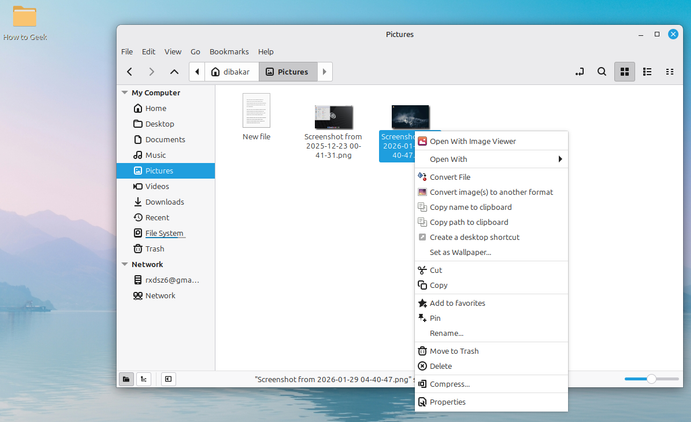This screenshot has height=422, width=691.
Task: Show places in the sidebar using status bar button
Action: tap(126, 379)
